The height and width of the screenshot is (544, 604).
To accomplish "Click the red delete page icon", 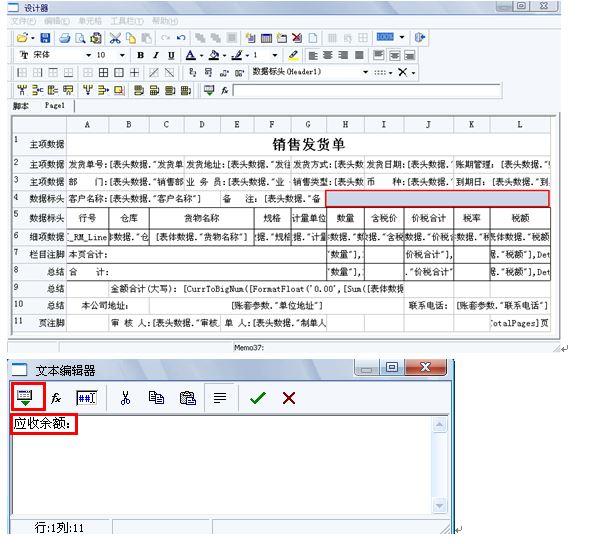I will pos(297,38).
